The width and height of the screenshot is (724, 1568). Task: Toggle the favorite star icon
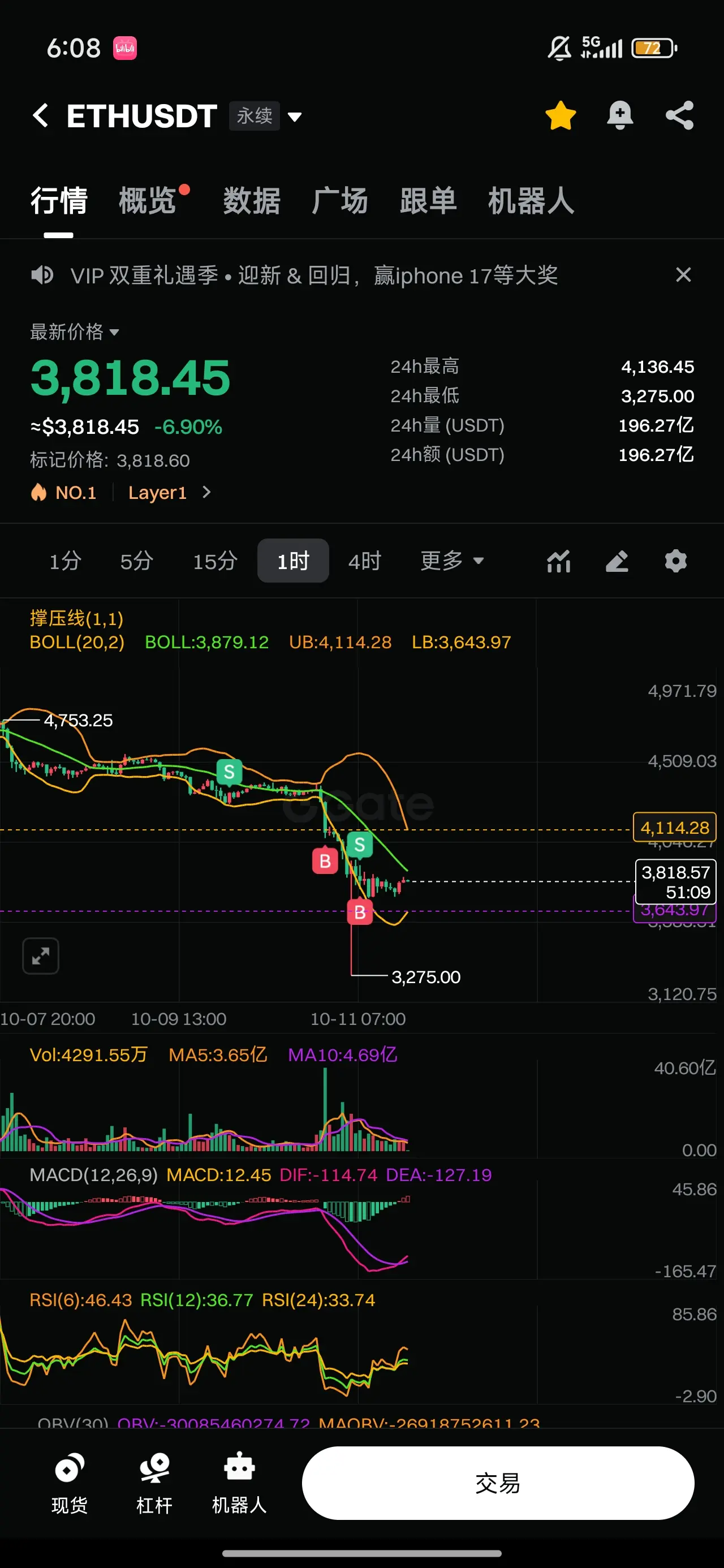click(x=560, y=115)
